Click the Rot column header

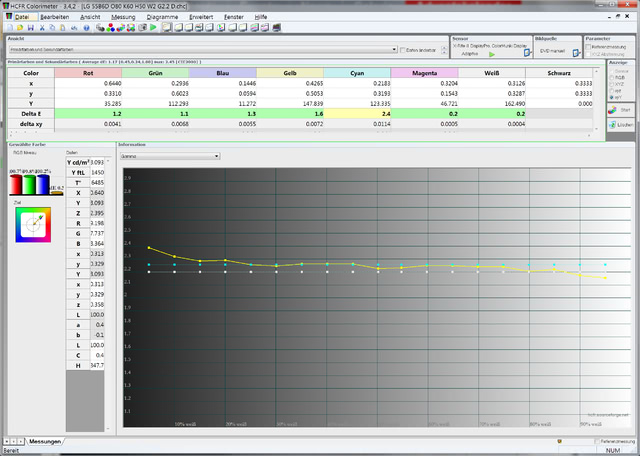coord(88,73)
